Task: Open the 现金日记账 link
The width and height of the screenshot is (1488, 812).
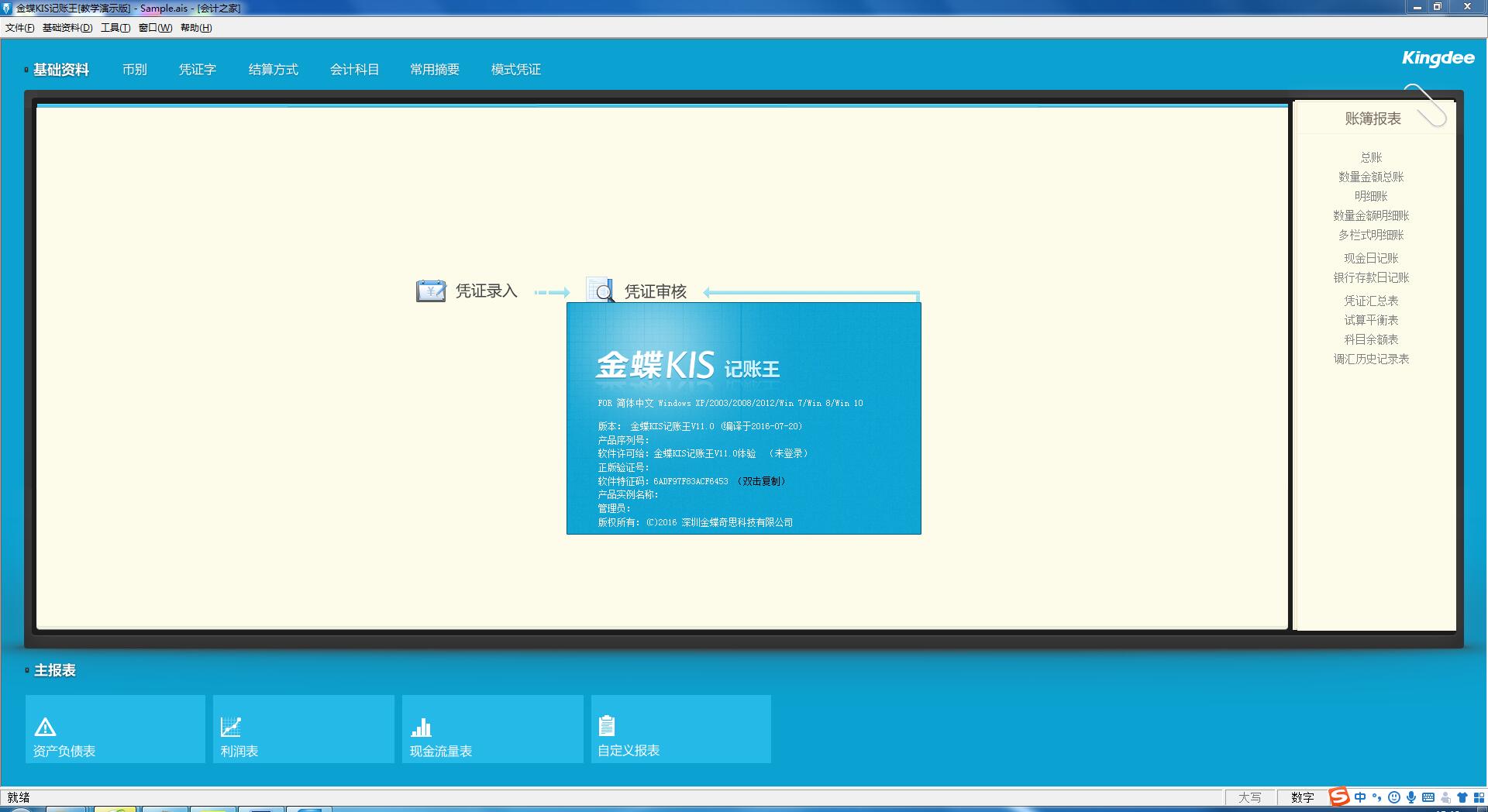Action: click(1372, 258)
